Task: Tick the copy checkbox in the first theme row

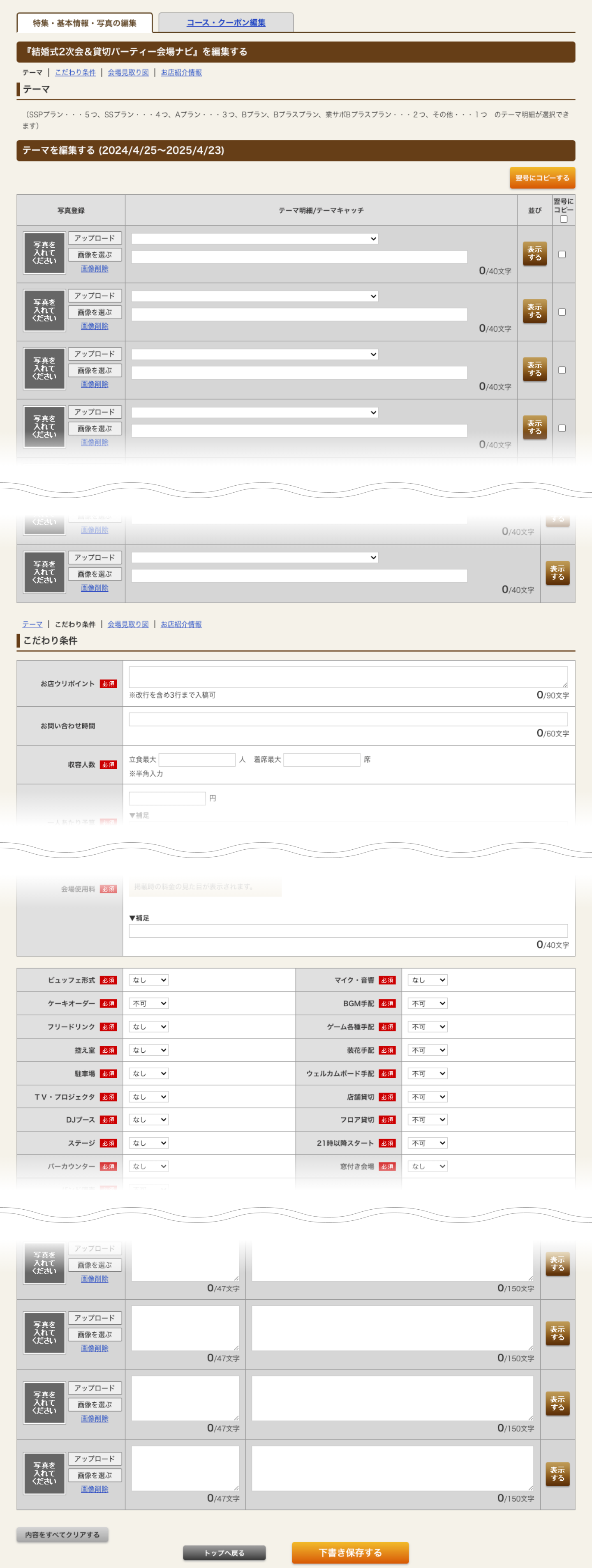Action: 562,254
